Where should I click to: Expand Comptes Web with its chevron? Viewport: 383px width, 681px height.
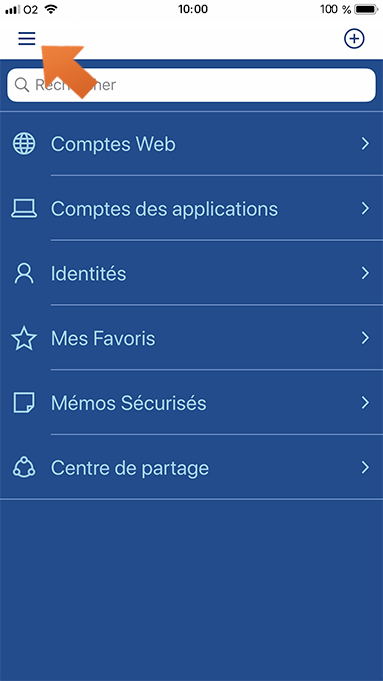pos(365,144)
